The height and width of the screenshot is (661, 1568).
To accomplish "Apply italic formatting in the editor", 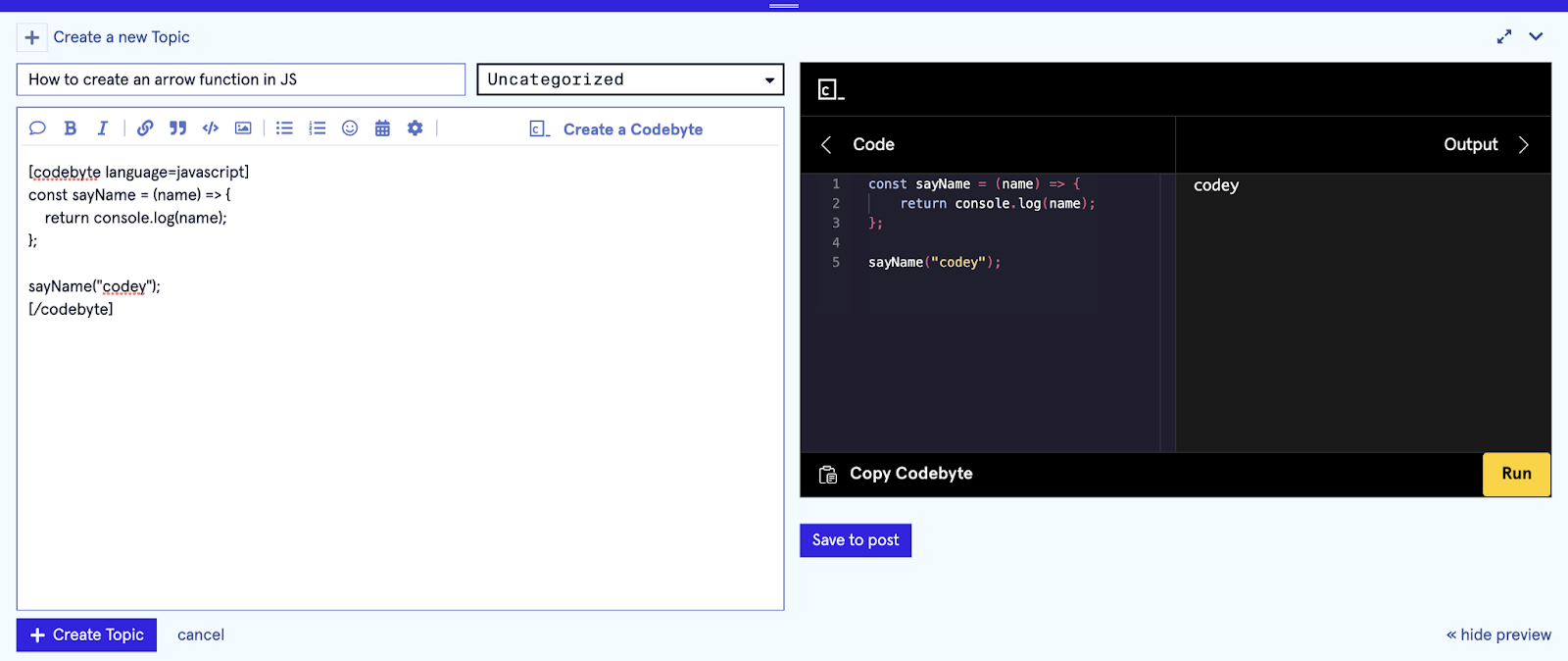I will point(102,128).
